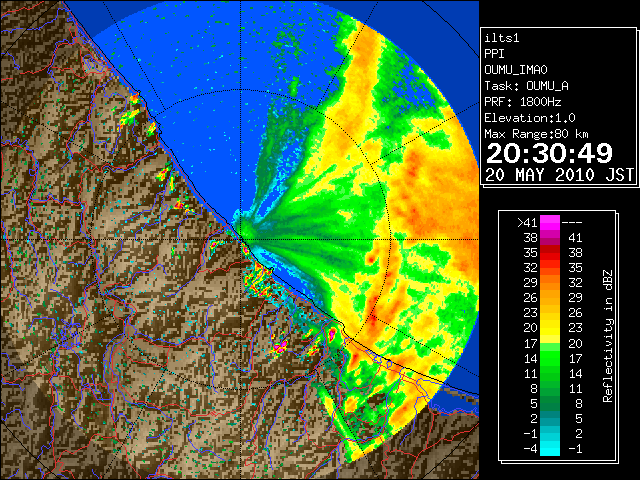Click the '20' value in legend's left column
The height and width of the screenshot is (480, 640).
tap(530, 328)
